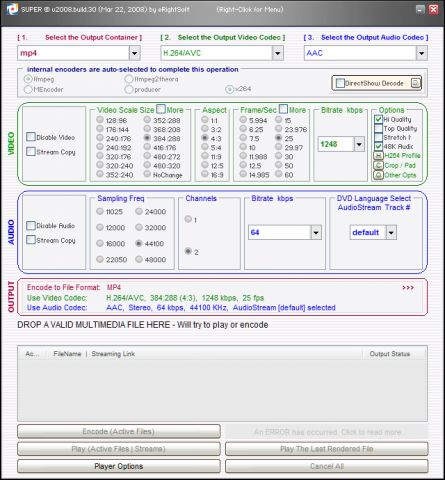Viewport: 445px width, 480px height.
Task: Open Player Options
Action: pos(119,466)
